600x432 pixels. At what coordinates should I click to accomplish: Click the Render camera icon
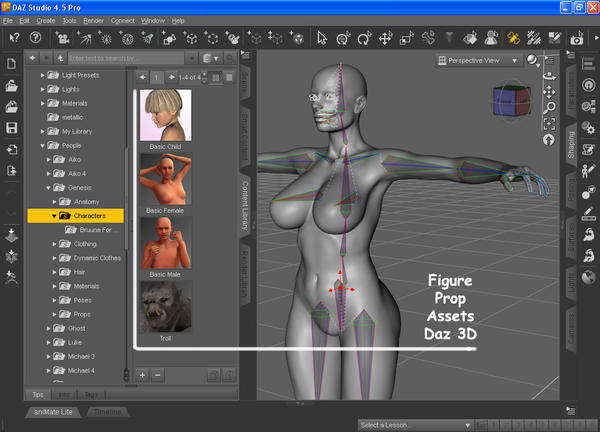coord(576,38)
